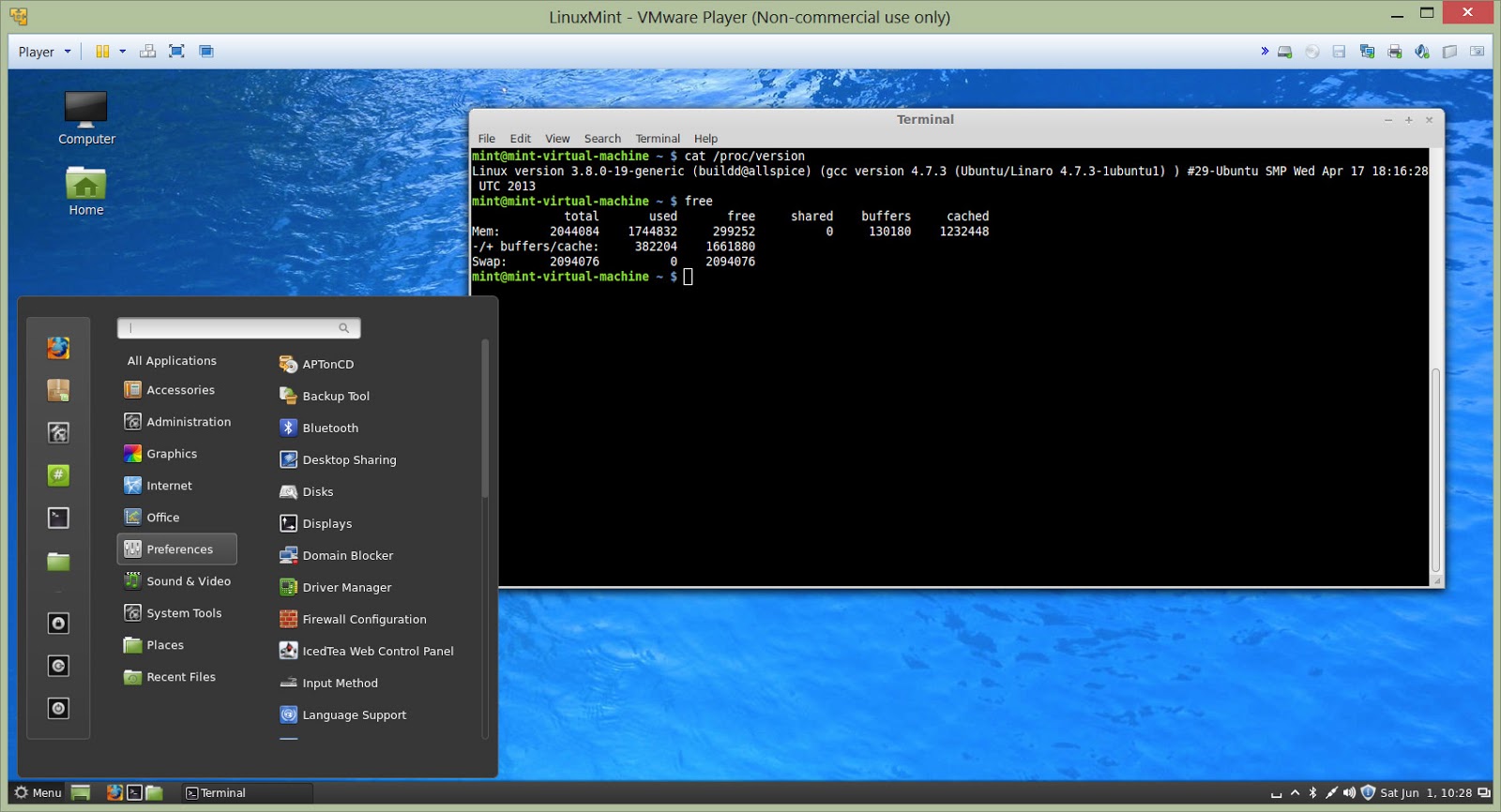This screenshot has height=812, width=1501.
Task: Open the Help menu in Terminal
Action: point(705,138)
